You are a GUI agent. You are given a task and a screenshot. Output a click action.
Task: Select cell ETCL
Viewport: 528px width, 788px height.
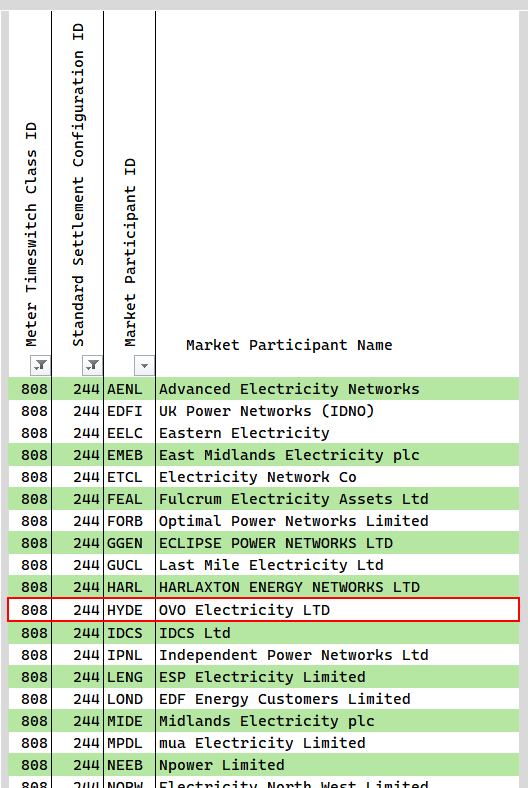[129, 477]
